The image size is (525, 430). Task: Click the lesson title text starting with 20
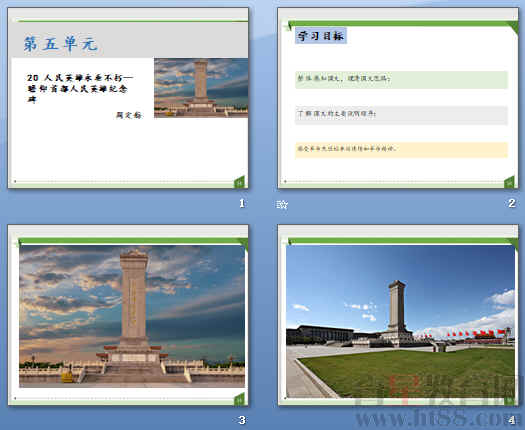[x=80, y=88]
